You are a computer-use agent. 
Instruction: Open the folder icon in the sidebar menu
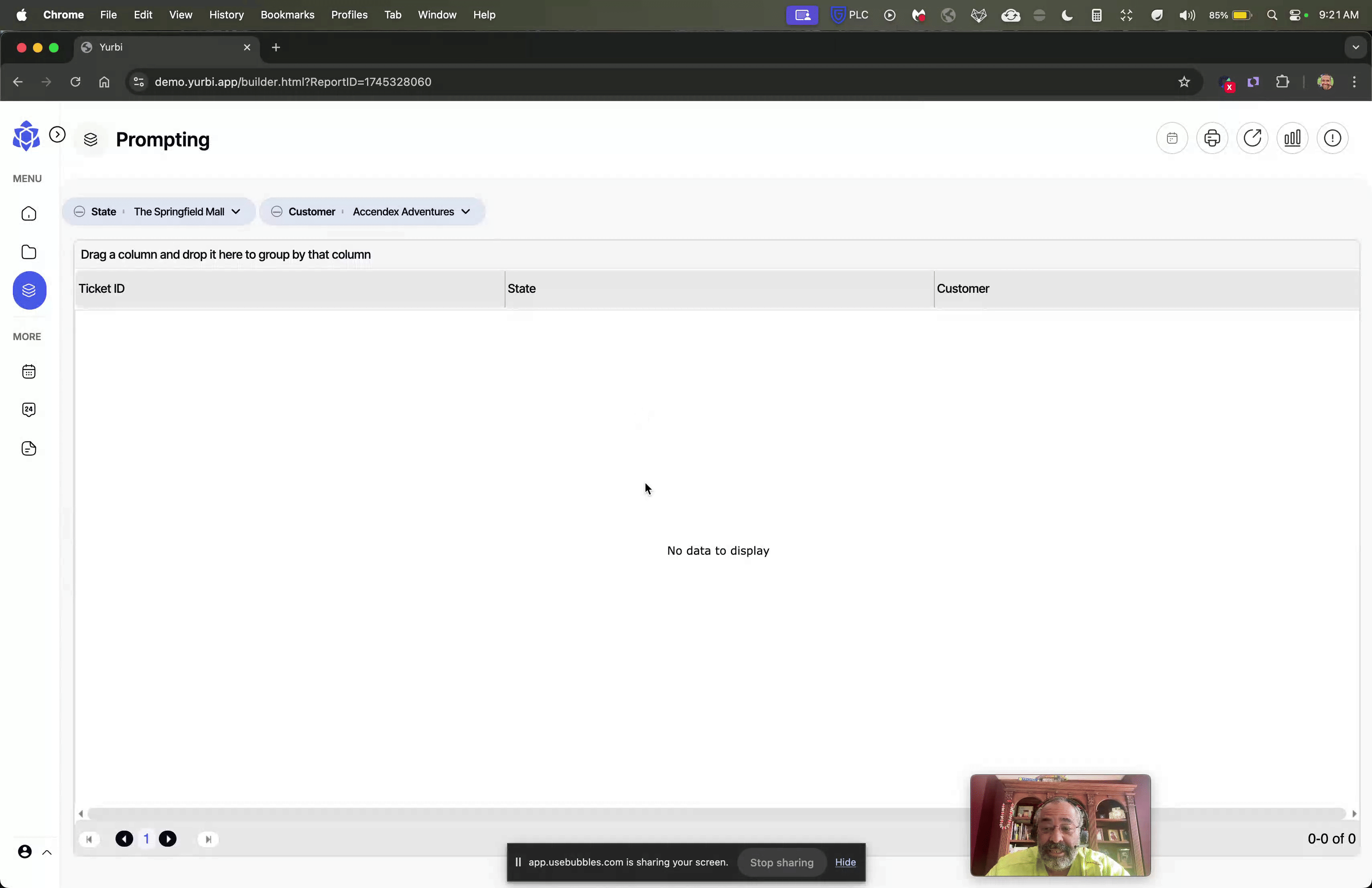29,252
